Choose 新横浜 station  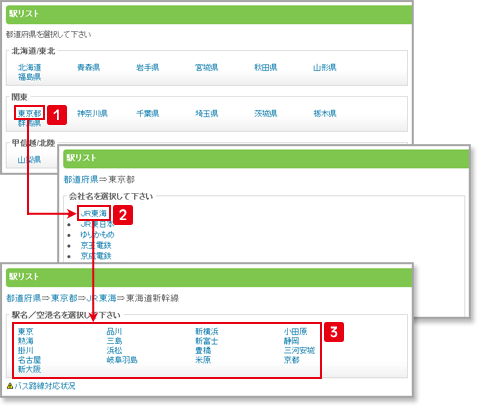(x=207, y=331)
